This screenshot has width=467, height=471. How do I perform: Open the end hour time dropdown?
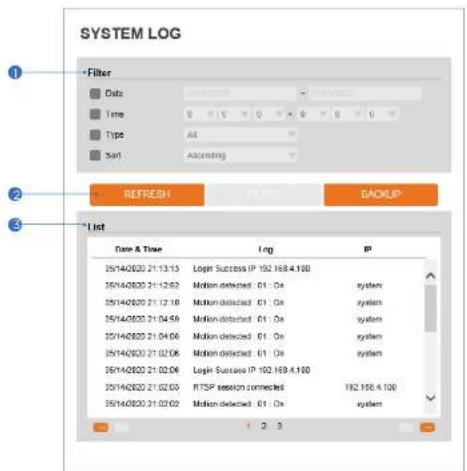click(312, 114)
